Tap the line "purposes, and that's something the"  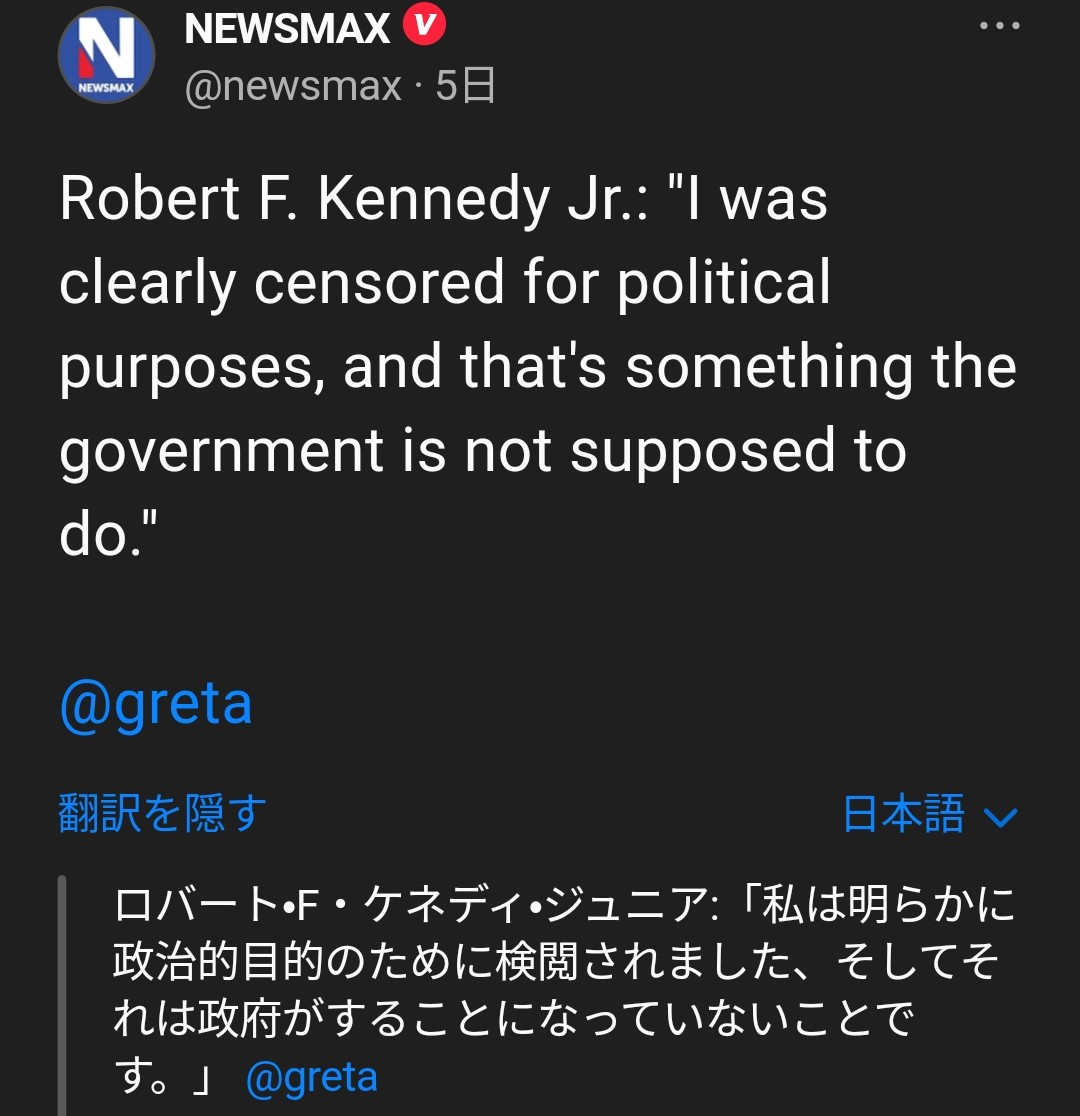tap(538, 367)
